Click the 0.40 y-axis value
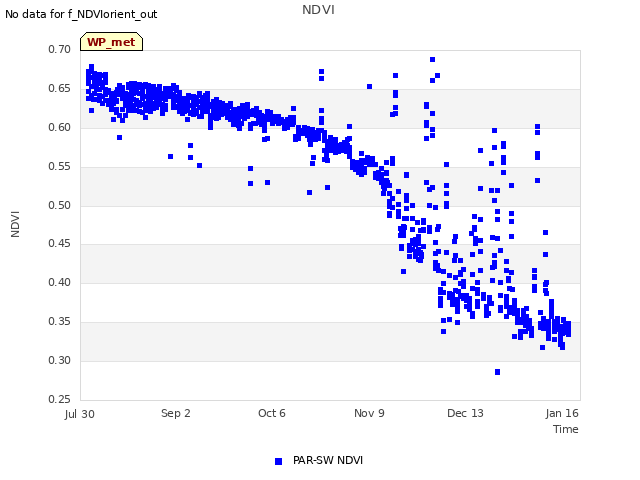 point(60,282)
